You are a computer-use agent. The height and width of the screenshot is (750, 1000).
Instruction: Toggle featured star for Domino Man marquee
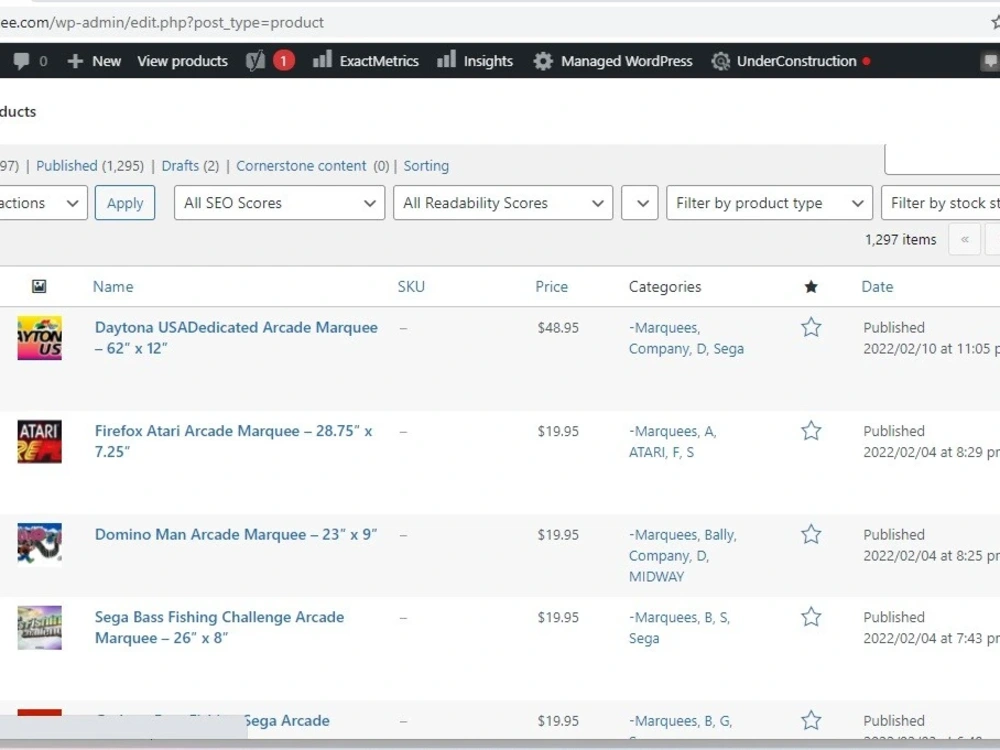click(811, 534)
